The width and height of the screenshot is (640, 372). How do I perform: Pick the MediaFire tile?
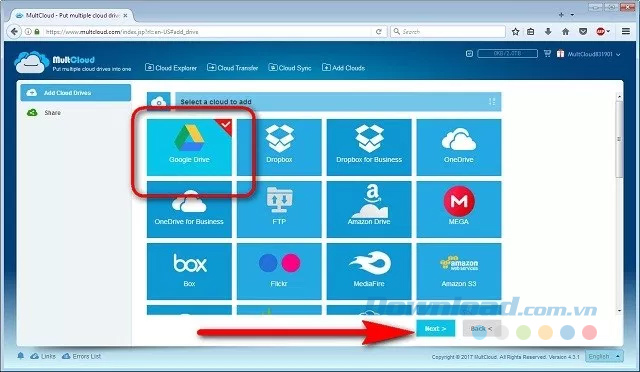click(x=369, y=272)
